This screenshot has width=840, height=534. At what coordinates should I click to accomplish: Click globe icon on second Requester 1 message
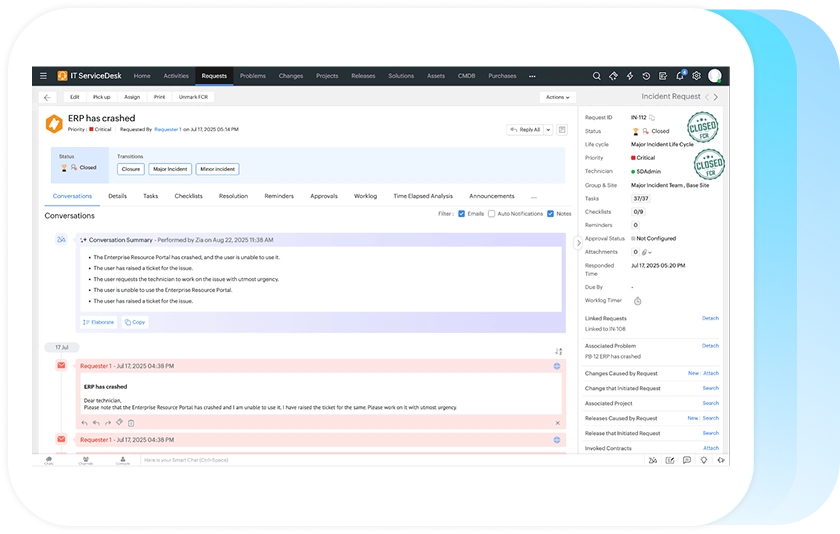pyautogui.click(x=557, y=440)
